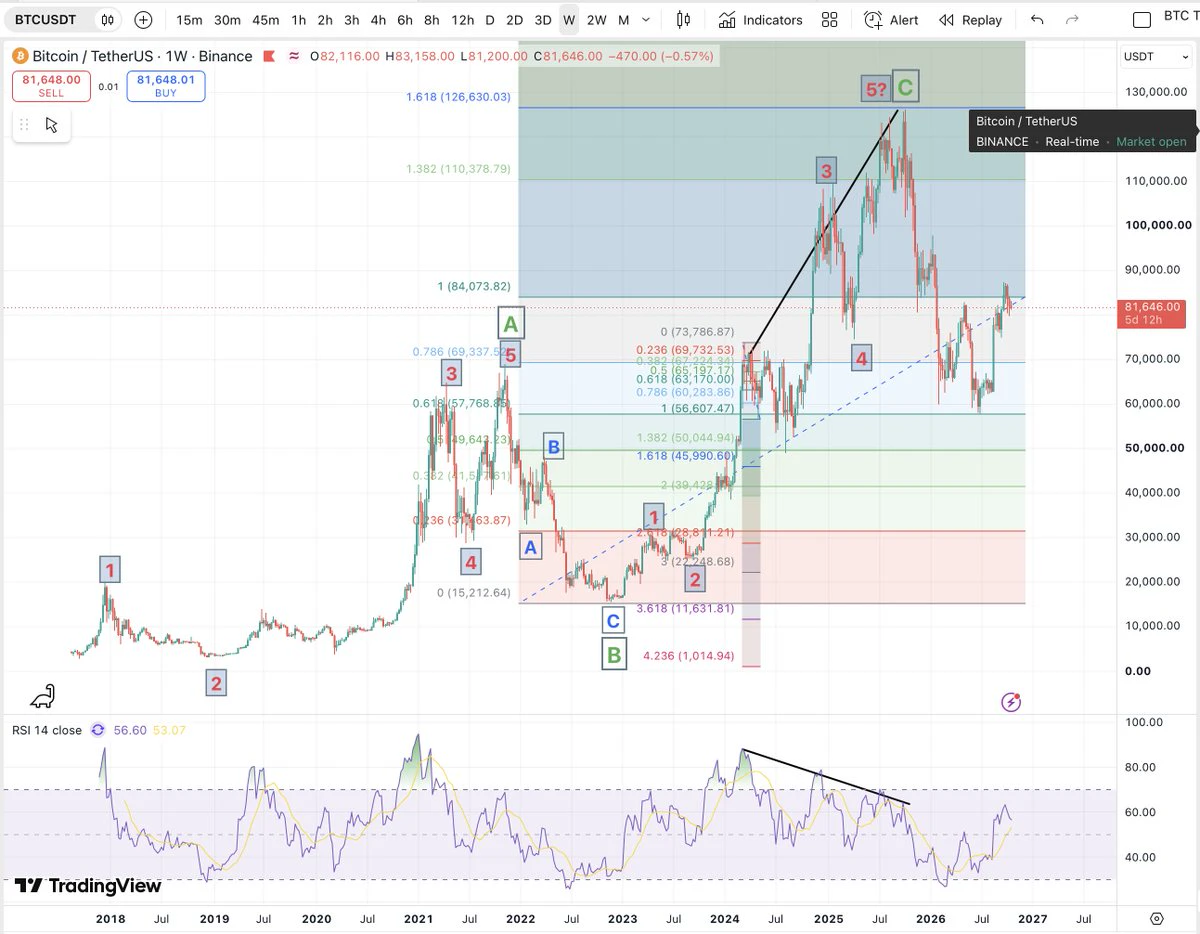Screen dimensions: 1200x934
Task: Click the blue BUY 81,648.01 button
Action: pyautogui.click(x=166, y=86)
